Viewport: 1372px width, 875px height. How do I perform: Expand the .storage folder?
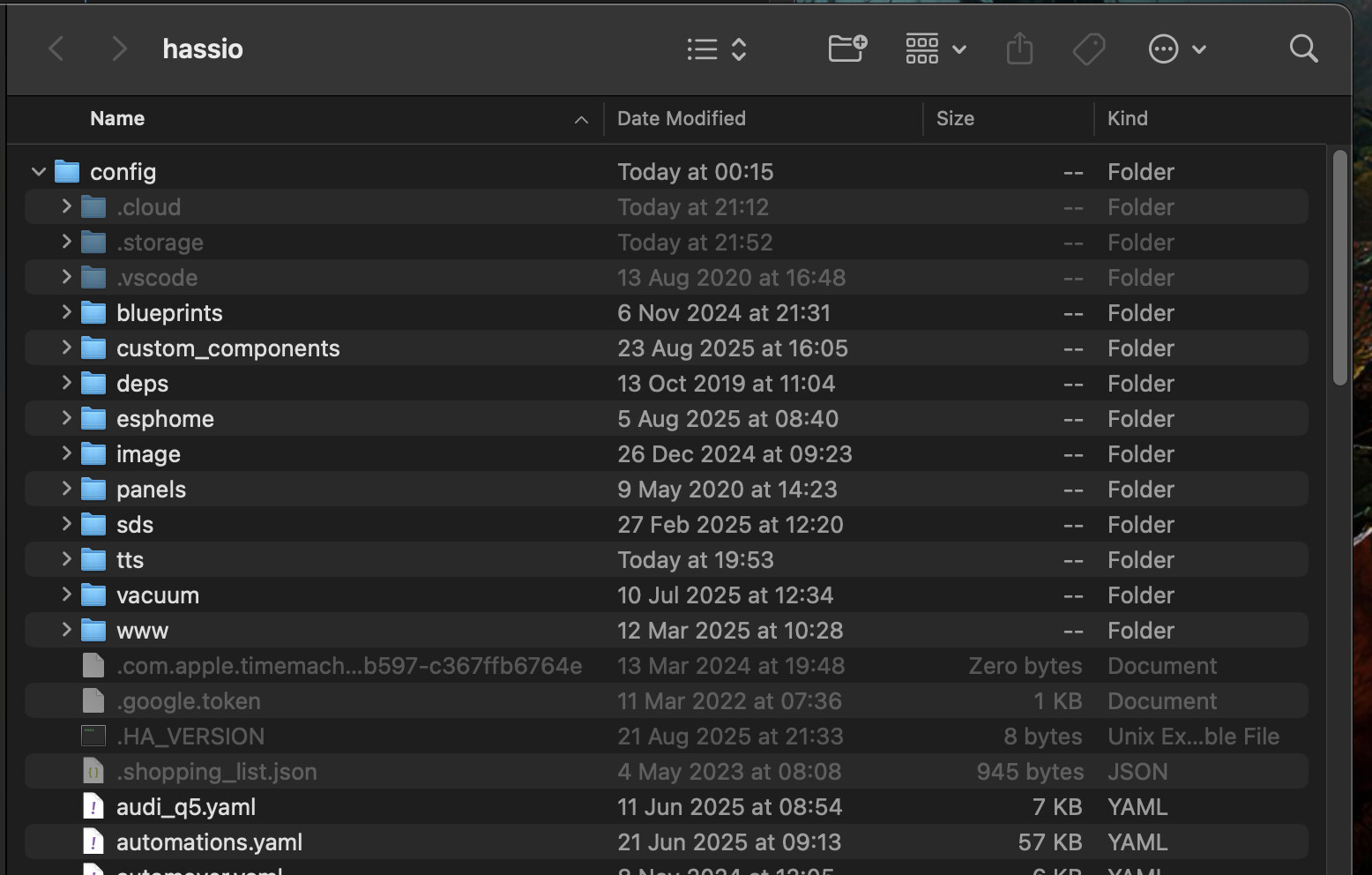66,242
